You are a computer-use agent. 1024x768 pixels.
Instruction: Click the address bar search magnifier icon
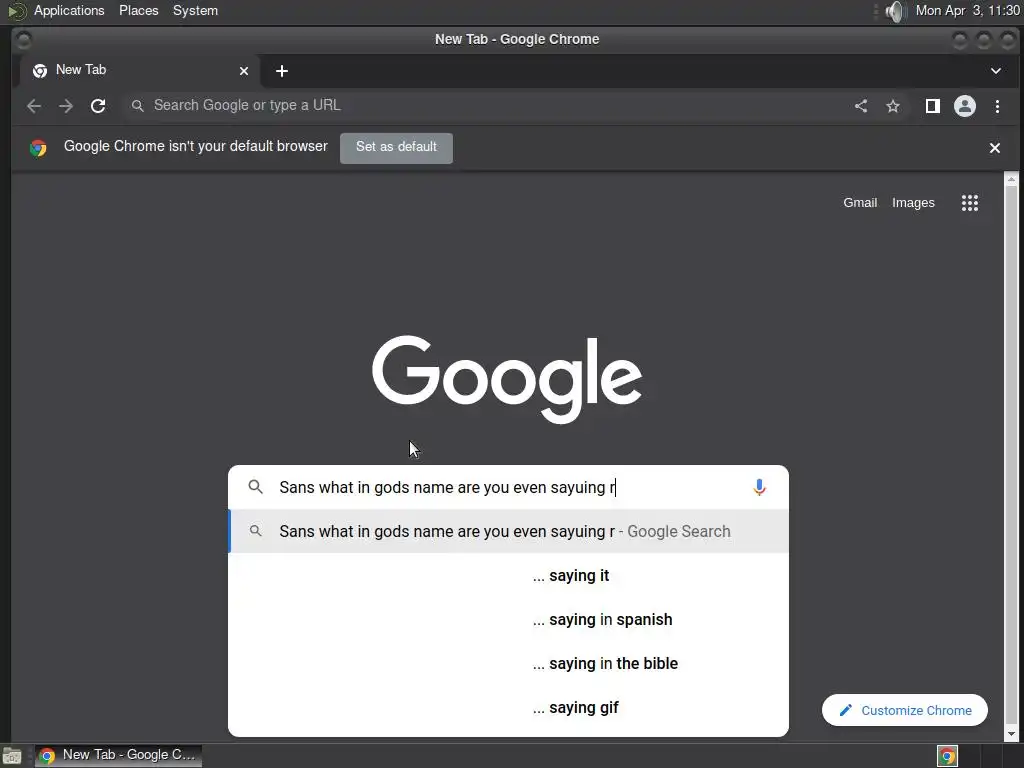(137, 106)
